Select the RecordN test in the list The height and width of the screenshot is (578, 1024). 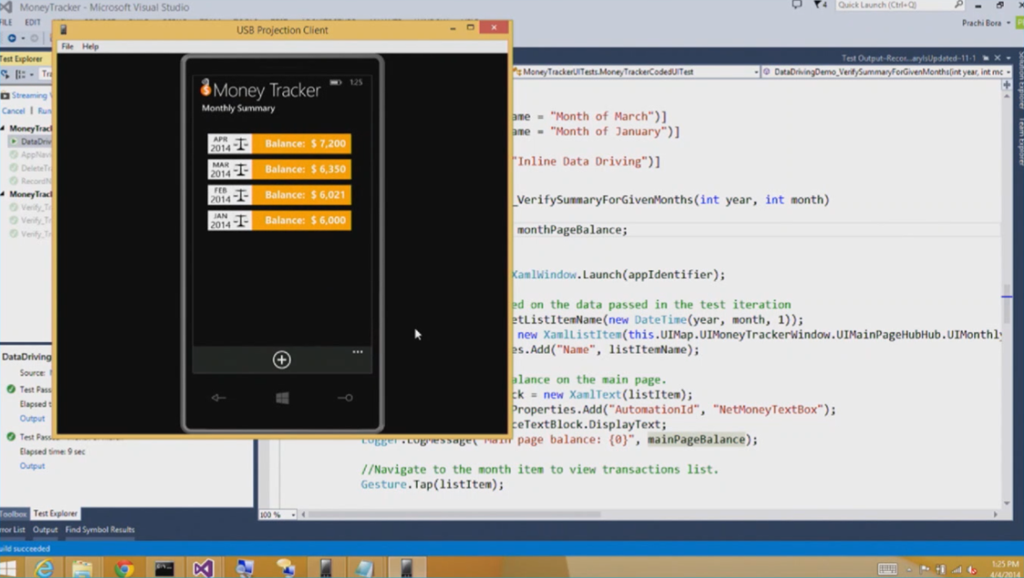pos(29,181)
